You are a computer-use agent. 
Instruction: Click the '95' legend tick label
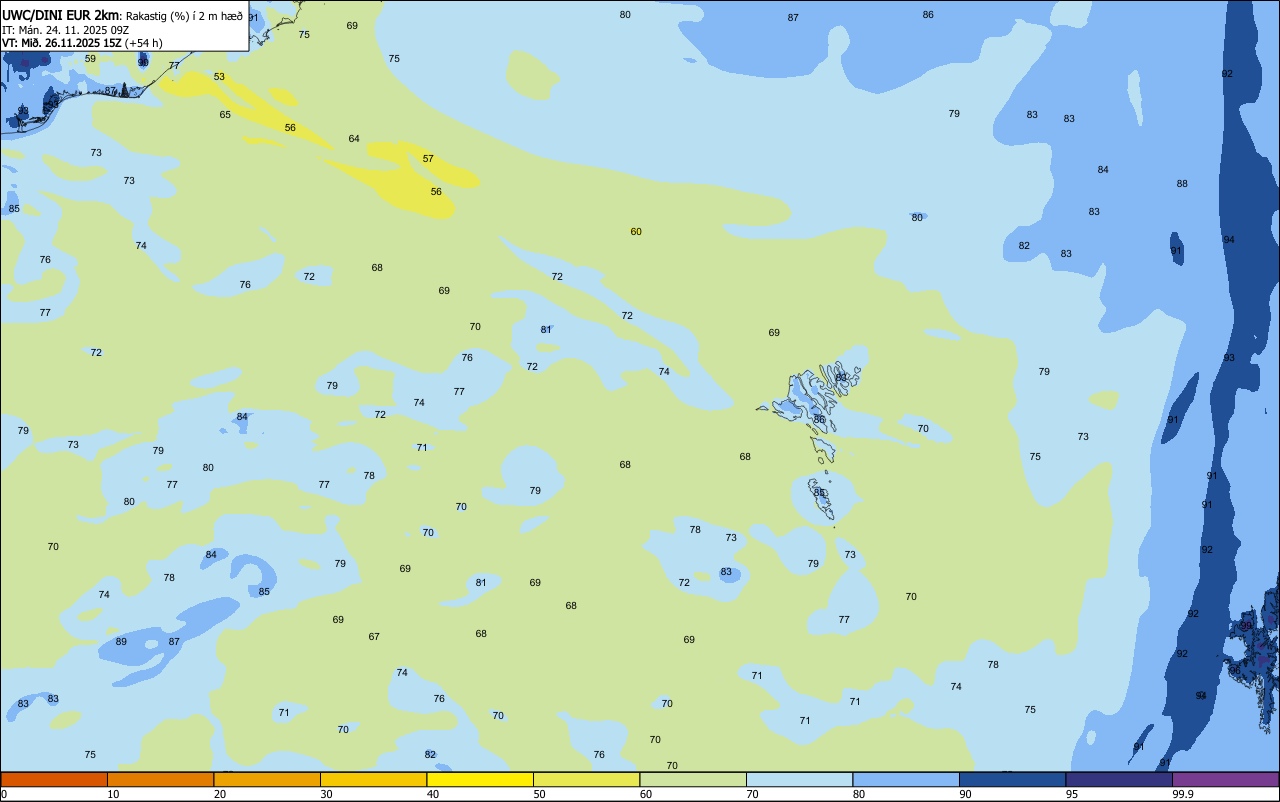[x=1072, y=794]
